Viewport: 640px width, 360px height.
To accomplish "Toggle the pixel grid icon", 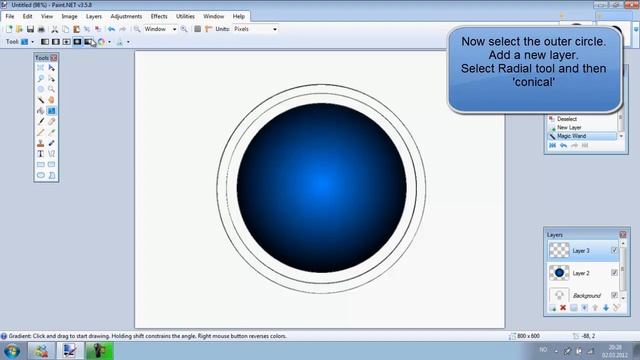I will (x=198, y=29).
